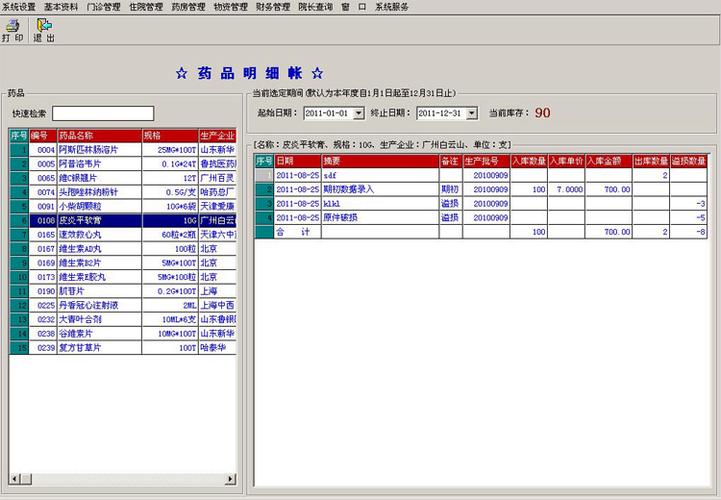Expand the 终止日期 date dropdown arrow

tap(472, 113)
